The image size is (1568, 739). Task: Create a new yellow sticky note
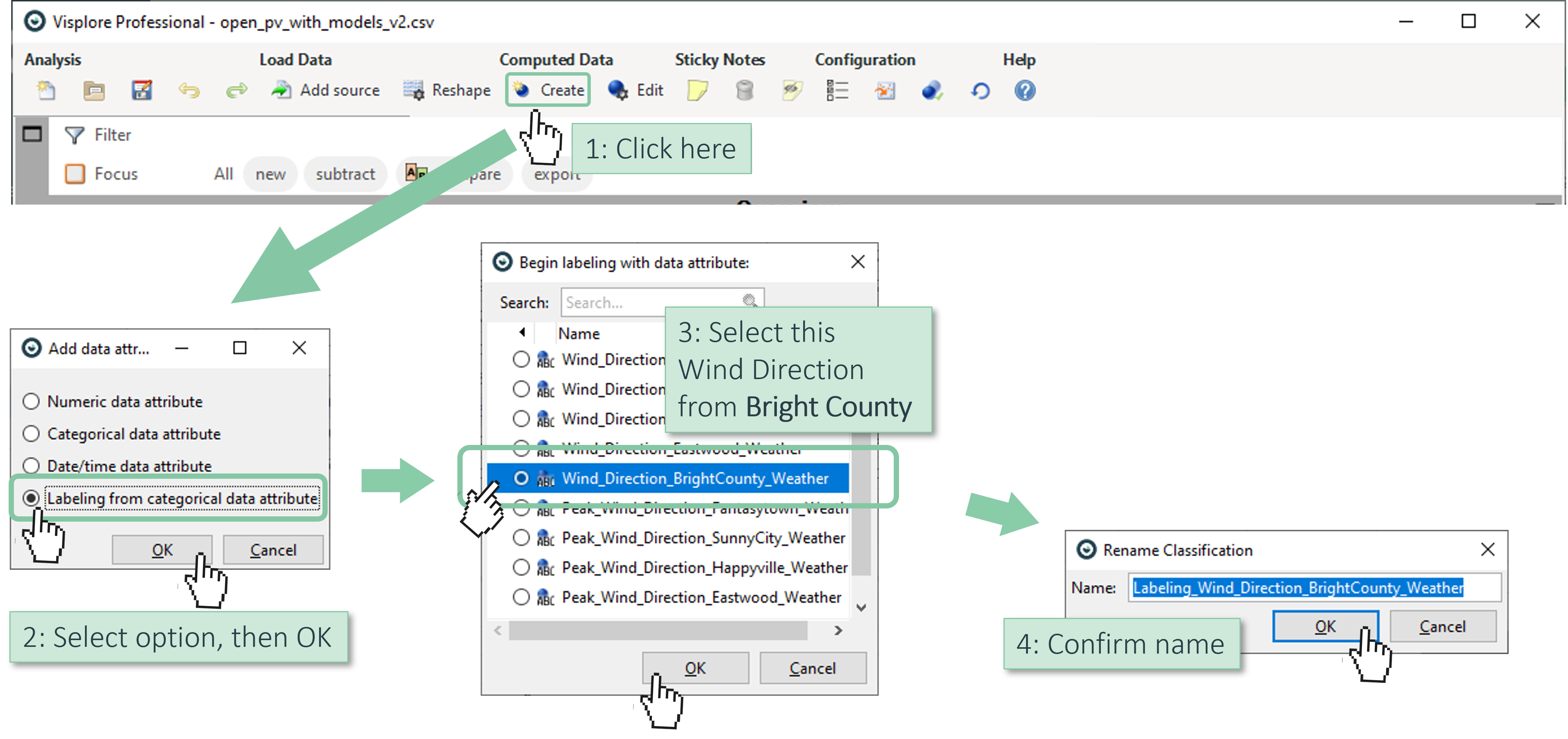[697, 90]
